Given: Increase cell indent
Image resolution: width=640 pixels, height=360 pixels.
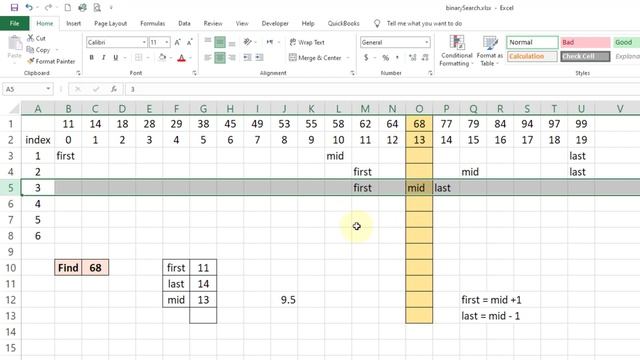Looking at the screenshot, I should coord(260,58).
